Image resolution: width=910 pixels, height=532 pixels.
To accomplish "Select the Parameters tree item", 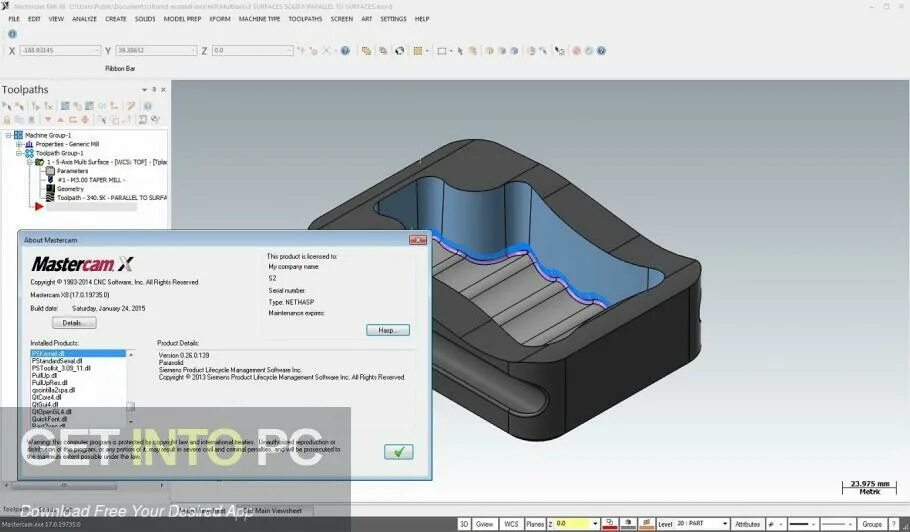I will coord(73,171).
